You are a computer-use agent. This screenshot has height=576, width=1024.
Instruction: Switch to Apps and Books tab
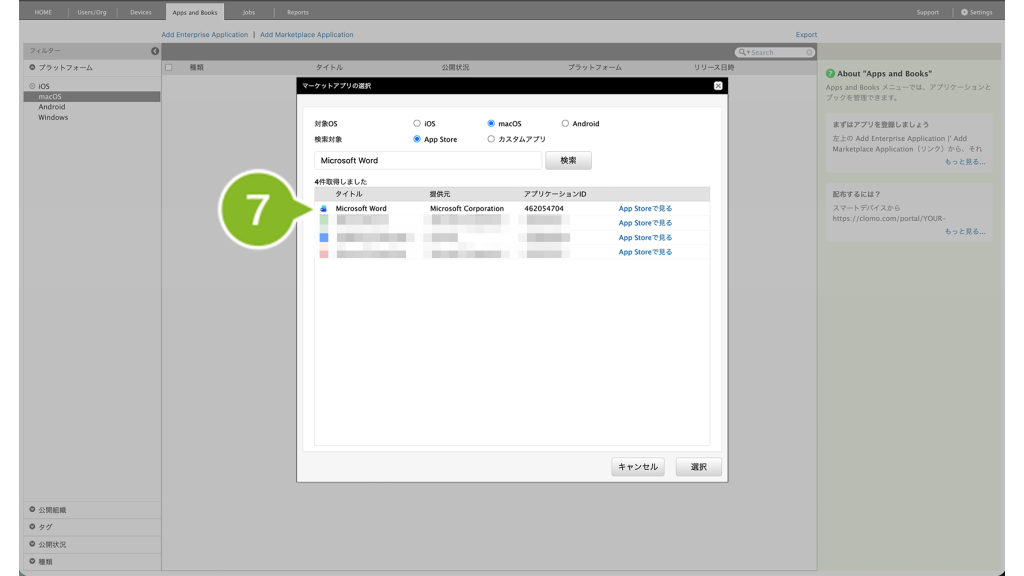coord(195,12)
